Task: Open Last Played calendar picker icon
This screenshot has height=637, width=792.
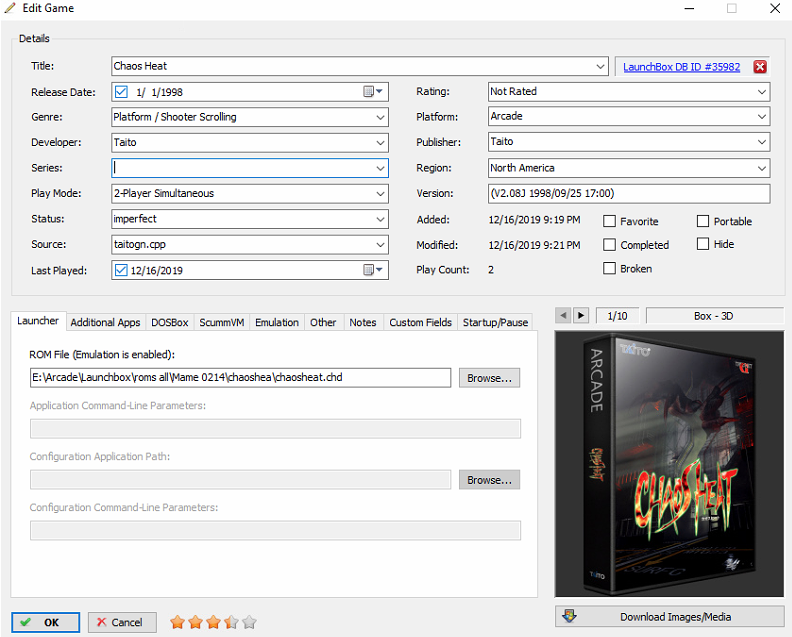Action: click(x=373, y=270)
